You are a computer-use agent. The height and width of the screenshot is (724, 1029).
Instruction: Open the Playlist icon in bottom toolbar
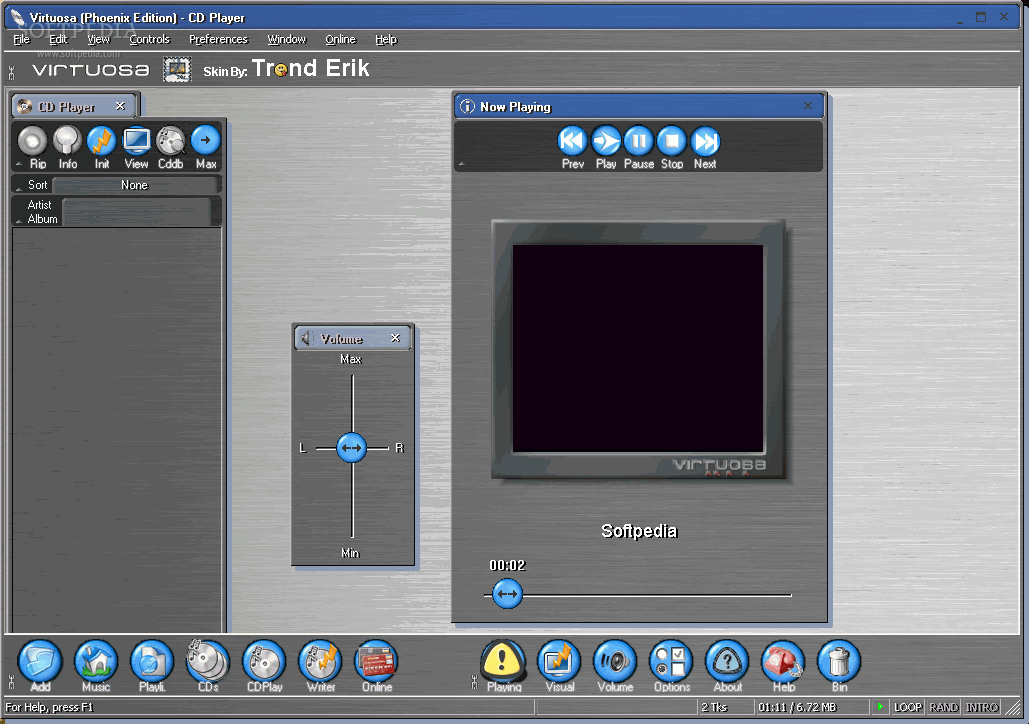point(152,662)
